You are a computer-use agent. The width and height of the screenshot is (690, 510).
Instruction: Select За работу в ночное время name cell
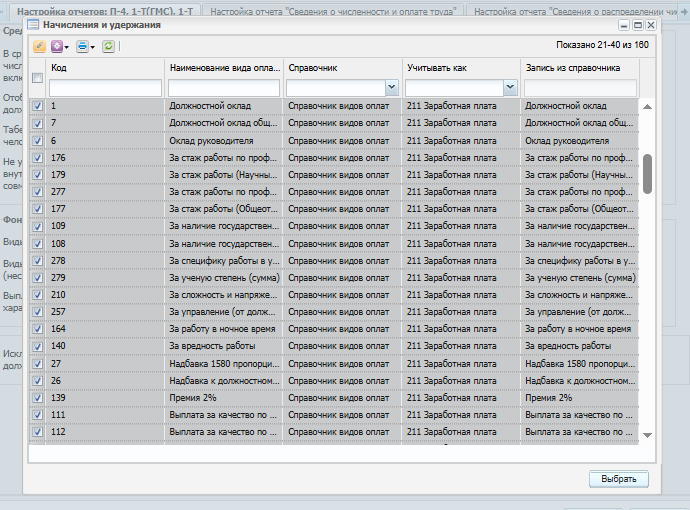click(224, 329)
